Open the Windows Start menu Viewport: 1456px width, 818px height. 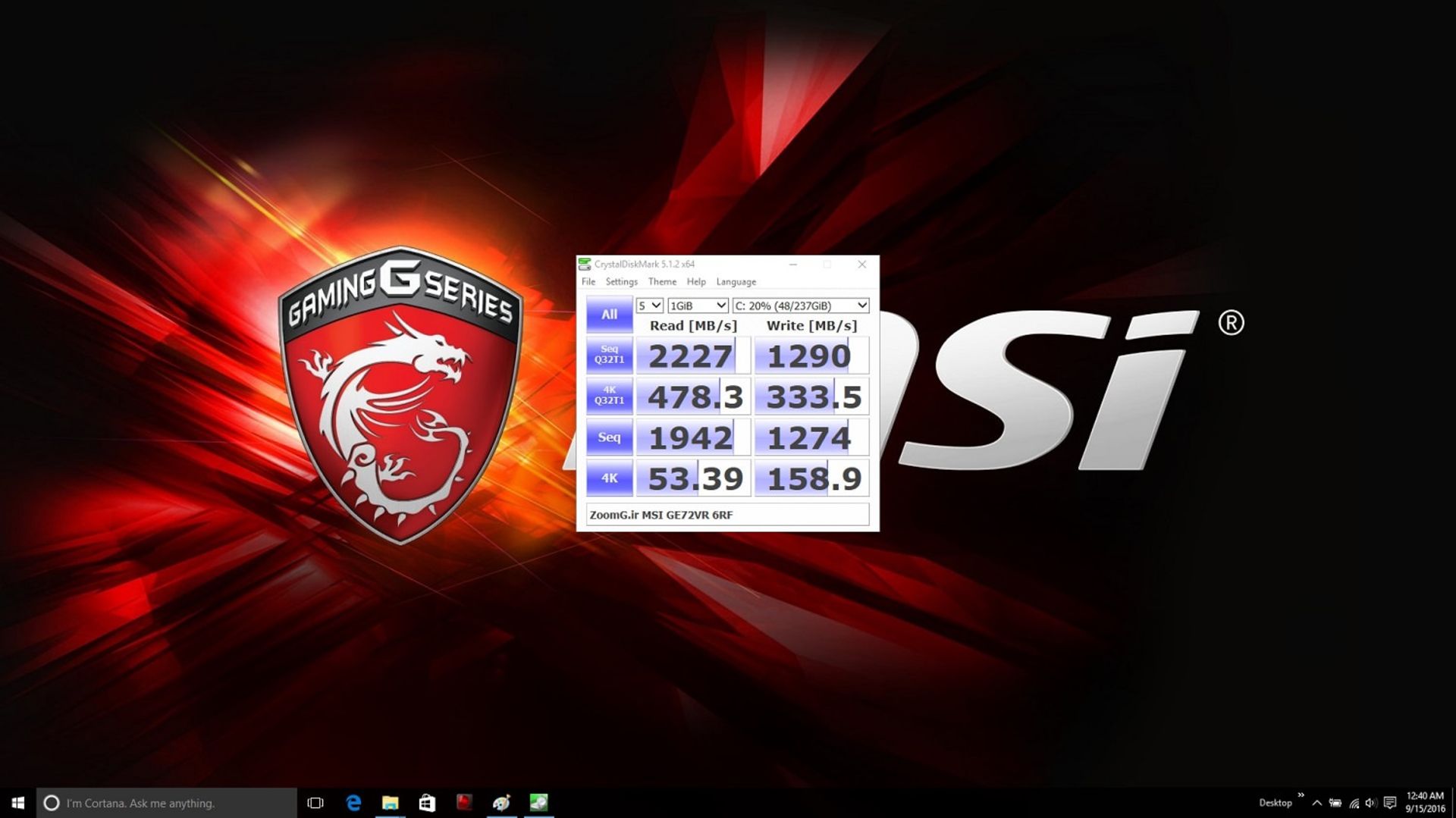click(x=18, y=803)
